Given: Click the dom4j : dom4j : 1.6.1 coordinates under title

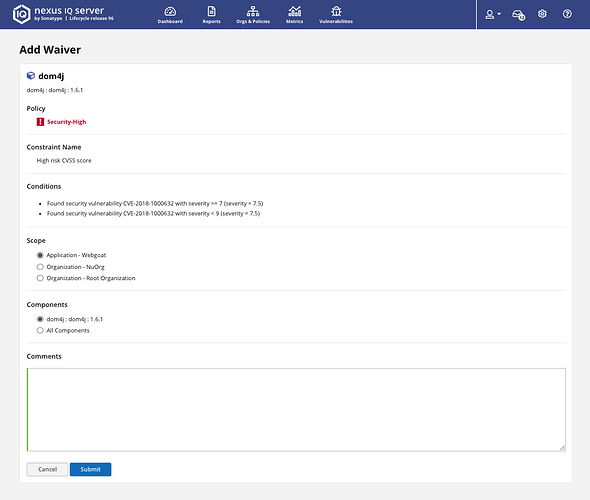Looking at the screenshot, I should 55,90.
